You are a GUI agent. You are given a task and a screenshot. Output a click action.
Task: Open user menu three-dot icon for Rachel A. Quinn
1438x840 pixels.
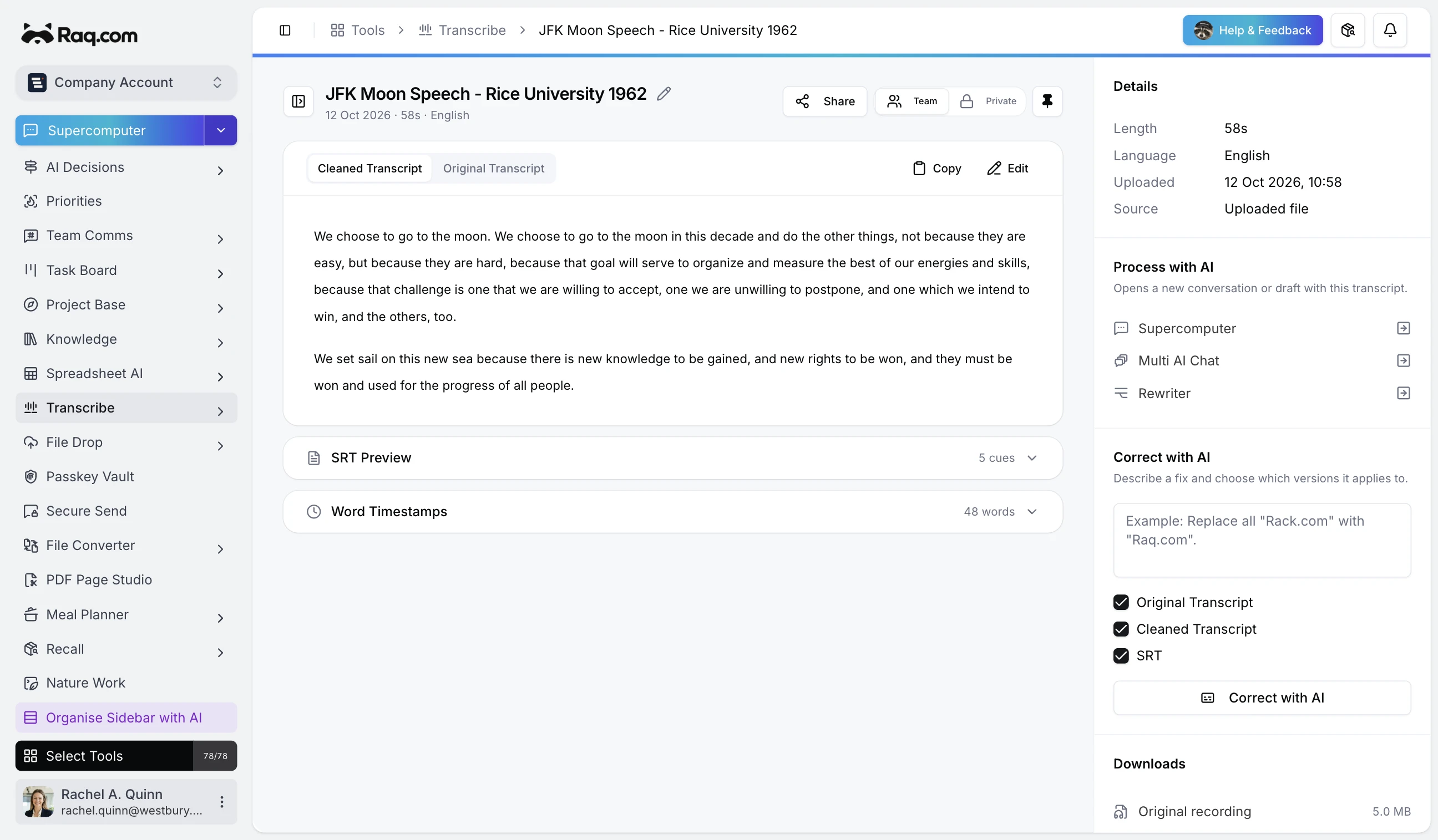pos(221,801)
